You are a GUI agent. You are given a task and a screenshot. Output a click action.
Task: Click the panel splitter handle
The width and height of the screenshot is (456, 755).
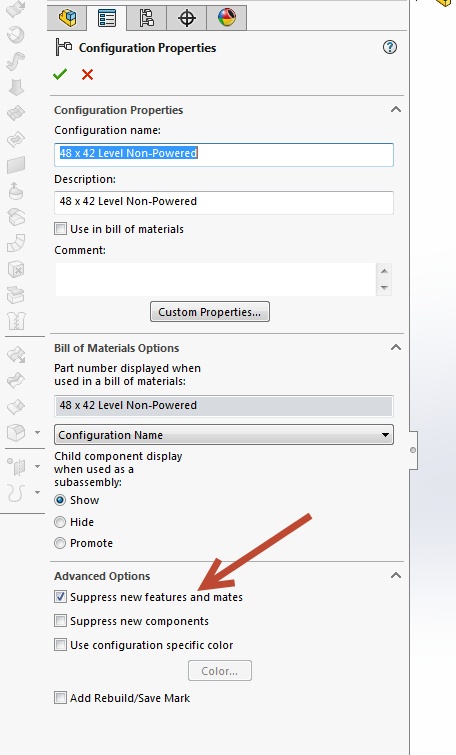(x=413, y=450)
